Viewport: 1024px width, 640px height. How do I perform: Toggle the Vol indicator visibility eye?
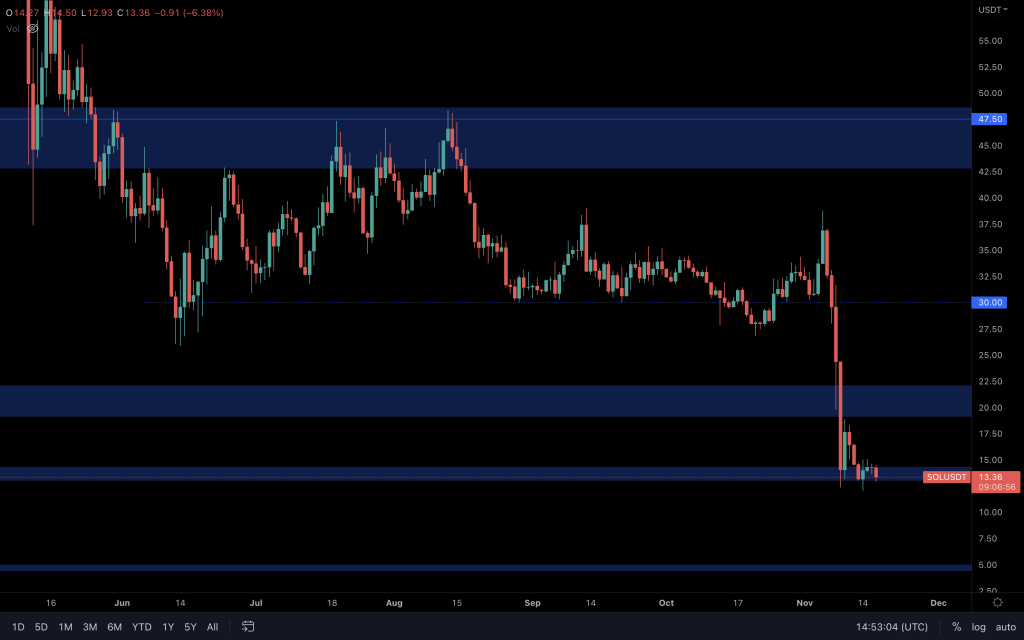(33, 29)
